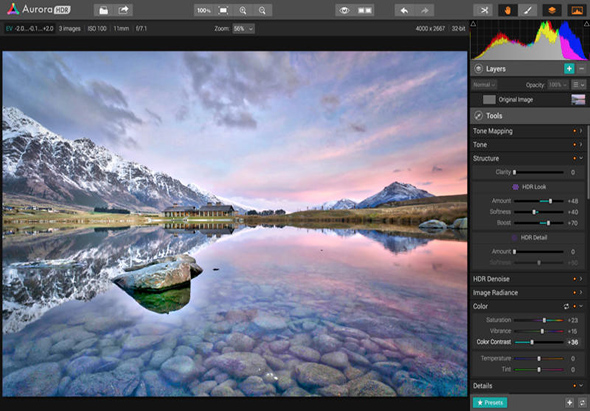590x411 pixels.
Task: Open the Normal blend mode dropdown
Action: (x=485, y=85)
